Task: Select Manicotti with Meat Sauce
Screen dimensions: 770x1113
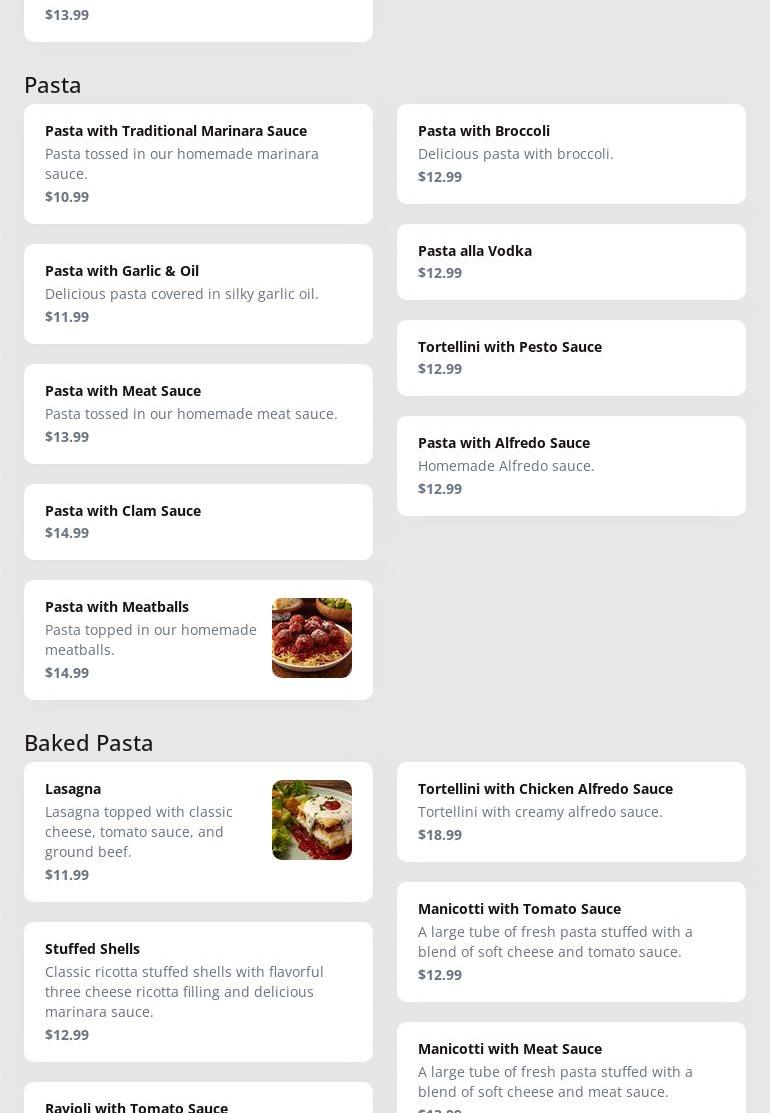Action: point(571,1068)
